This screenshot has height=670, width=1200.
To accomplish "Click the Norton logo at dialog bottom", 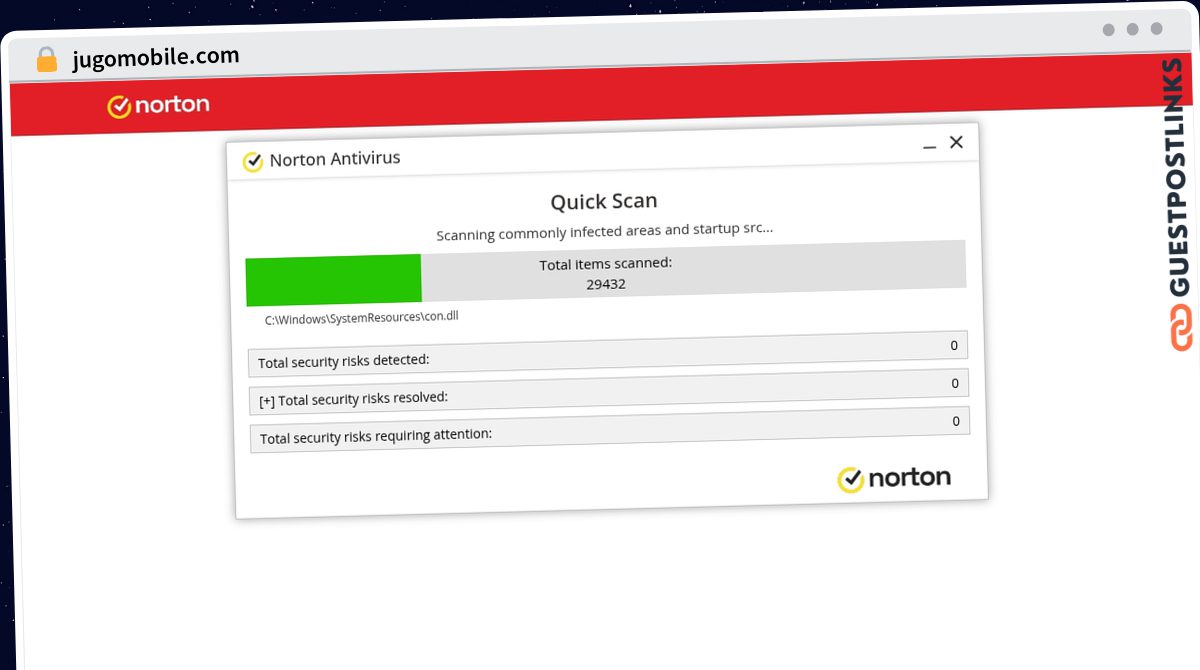I will click(x=894, y=479).
